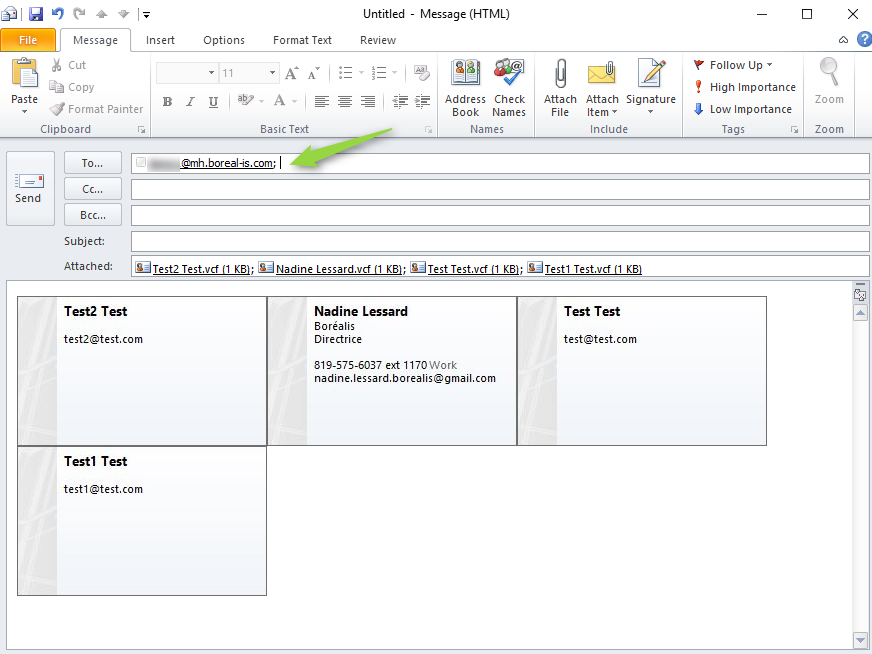Switch to the Insert tab
872x654 pixels.
[x=160, y=40]
